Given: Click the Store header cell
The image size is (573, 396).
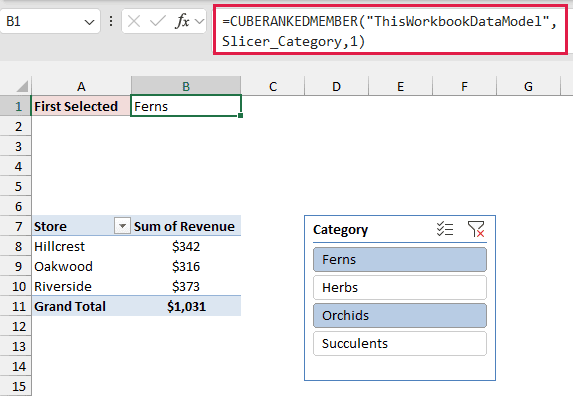Looking at the screenshot, I should 81,226.
